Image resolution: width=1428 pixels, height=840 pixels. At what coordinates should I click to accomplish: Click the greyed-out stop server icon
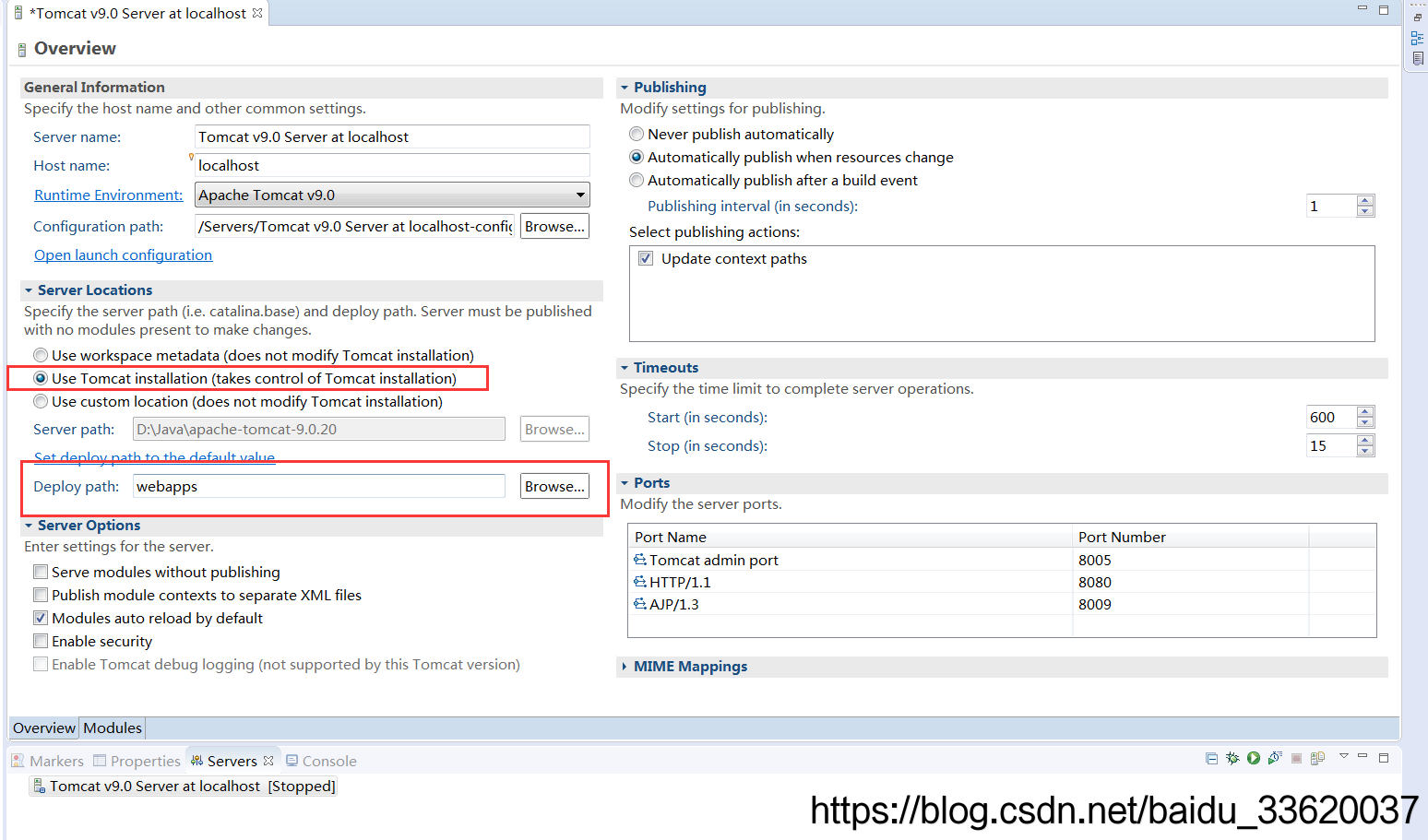1296,759
